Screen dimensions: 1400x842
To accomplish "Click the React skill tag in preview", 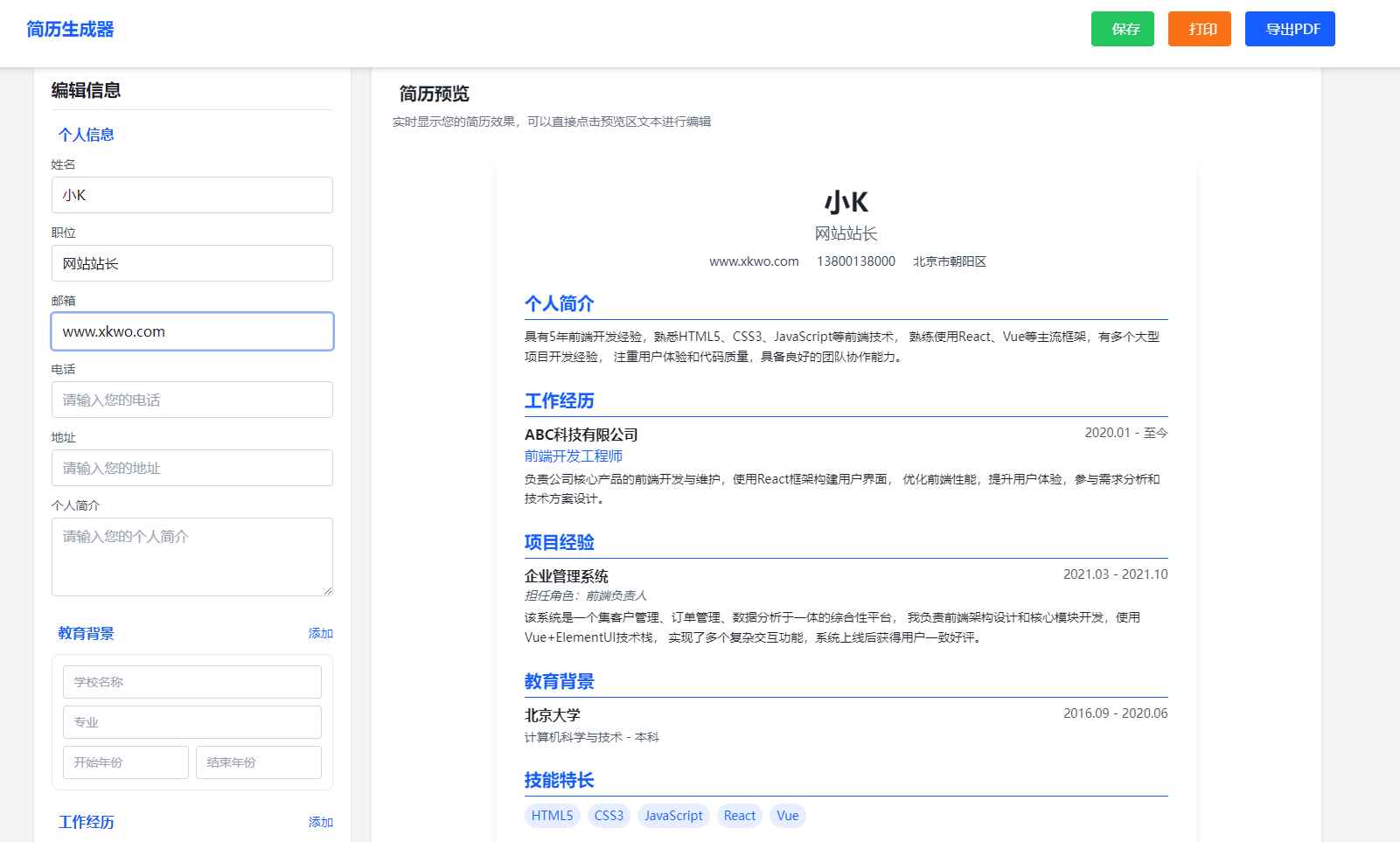I will [x=739, y=815].
